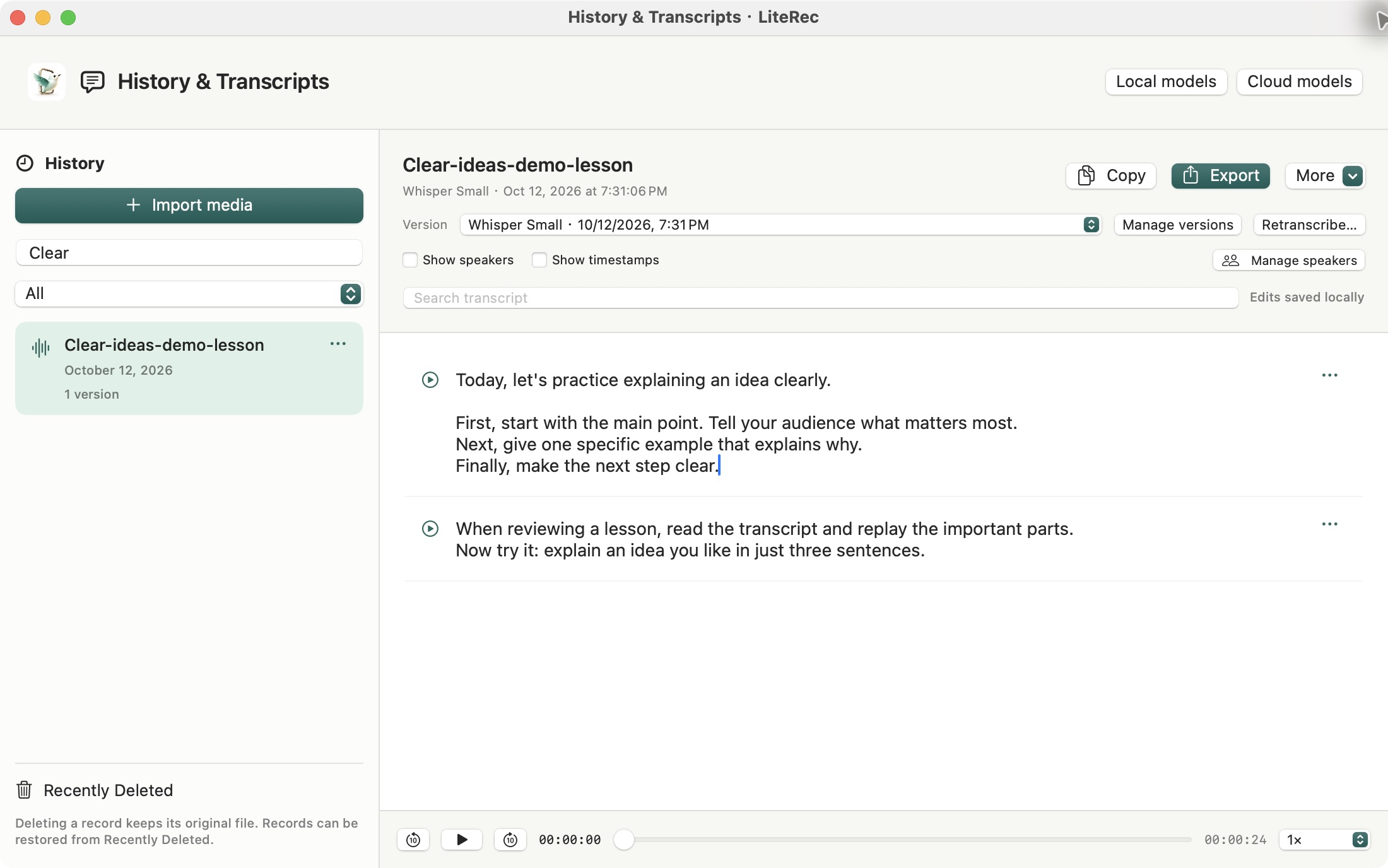Click the history search field containing 'Clear'
The height and width of the screenshot is (868, 1388).
click(x=189, y=253)
